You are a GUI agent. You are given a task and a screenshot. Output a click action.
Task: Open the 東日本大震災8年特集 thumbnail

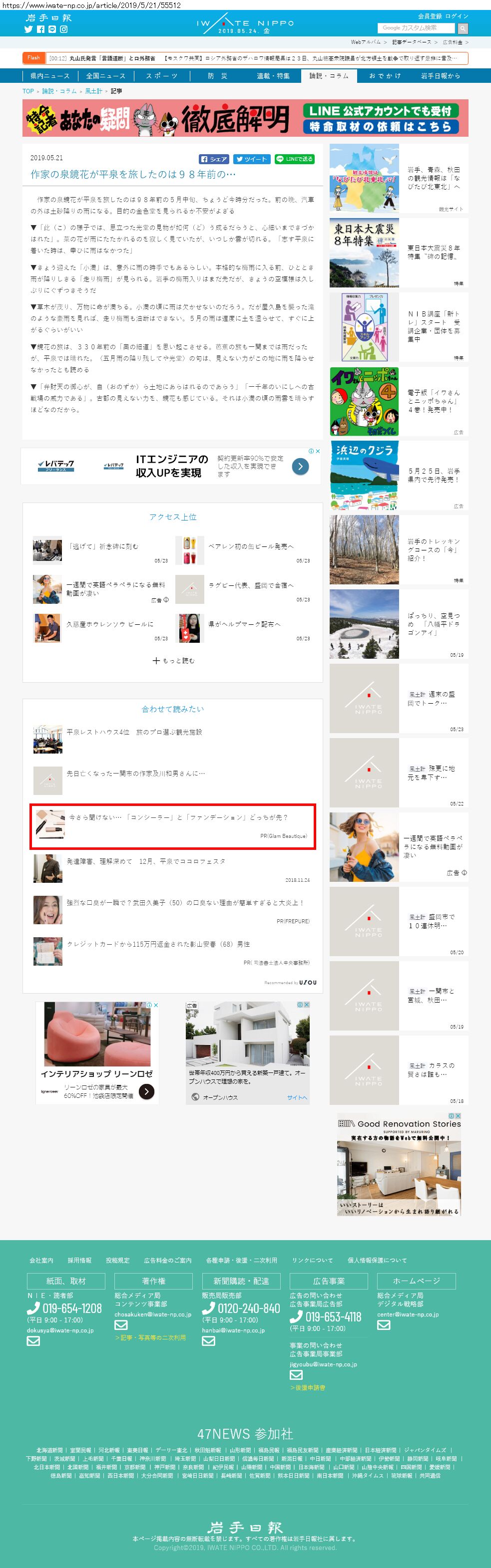pyautogui.click(x=364, y=253)
